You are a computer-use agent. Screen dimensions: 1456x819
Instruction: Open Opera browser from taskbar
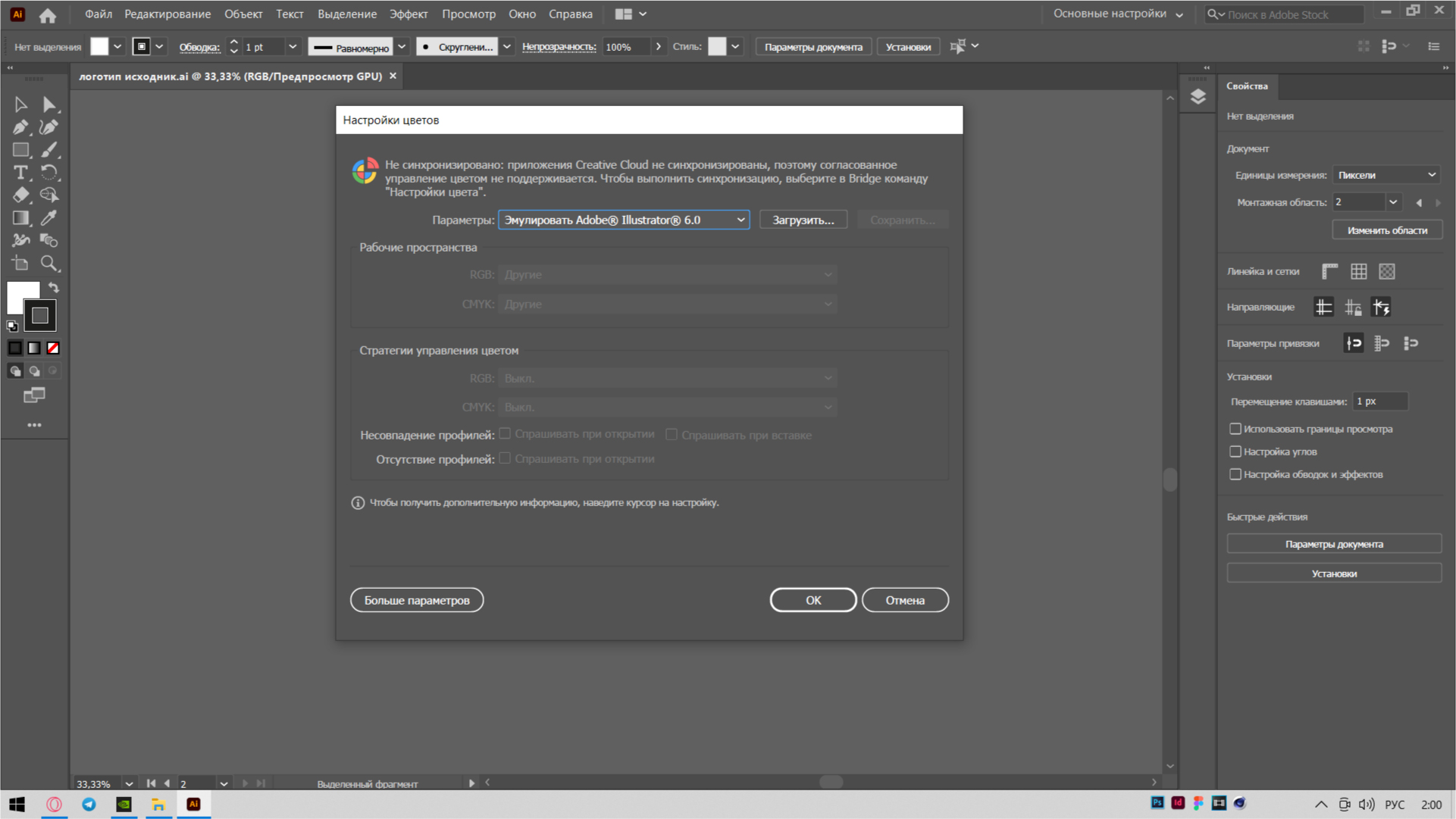54,804
